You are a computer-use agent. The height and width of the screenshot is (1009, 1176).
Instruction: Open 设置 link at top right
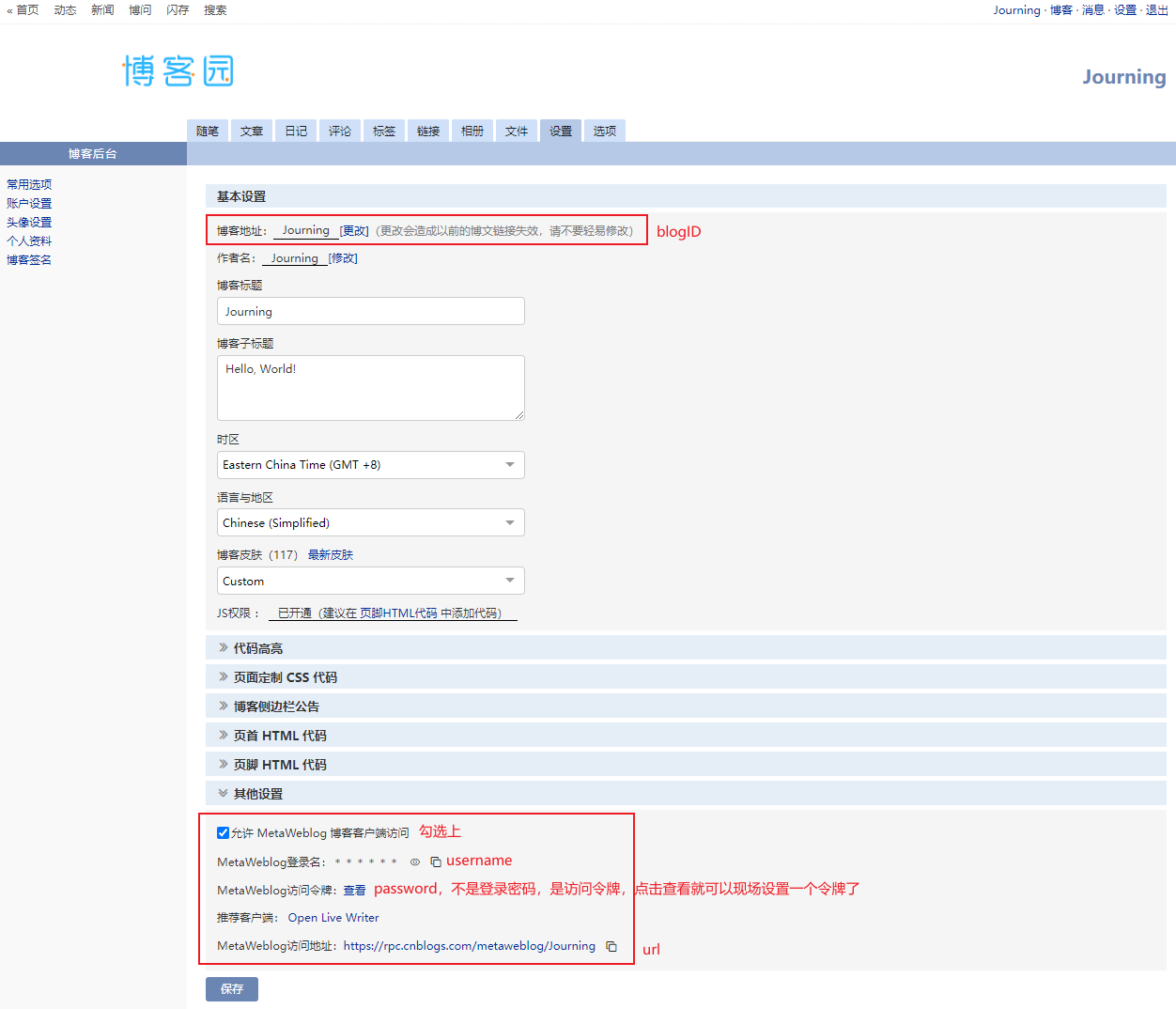point(1125,10)
